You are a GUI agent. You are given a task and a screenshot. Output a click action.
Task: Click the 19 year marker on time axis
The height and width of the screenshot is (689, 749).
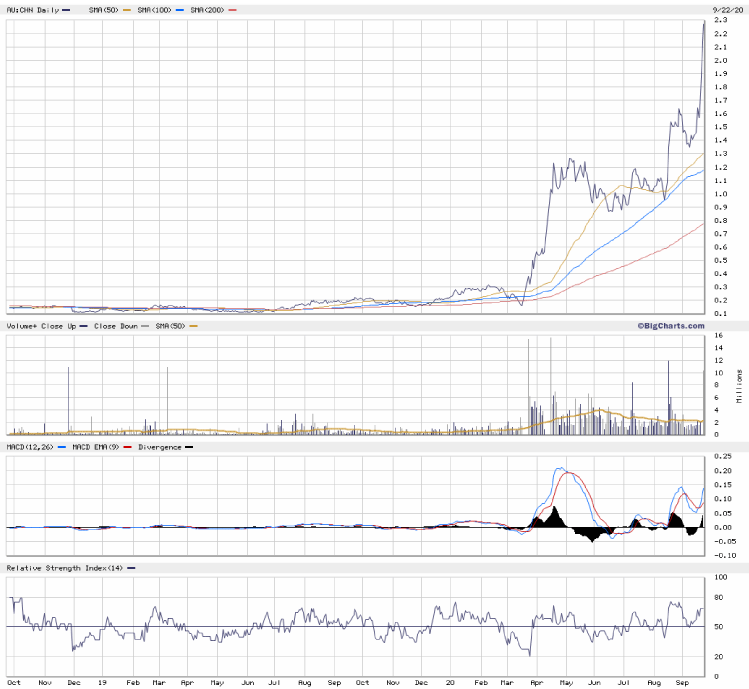point(101,682)
